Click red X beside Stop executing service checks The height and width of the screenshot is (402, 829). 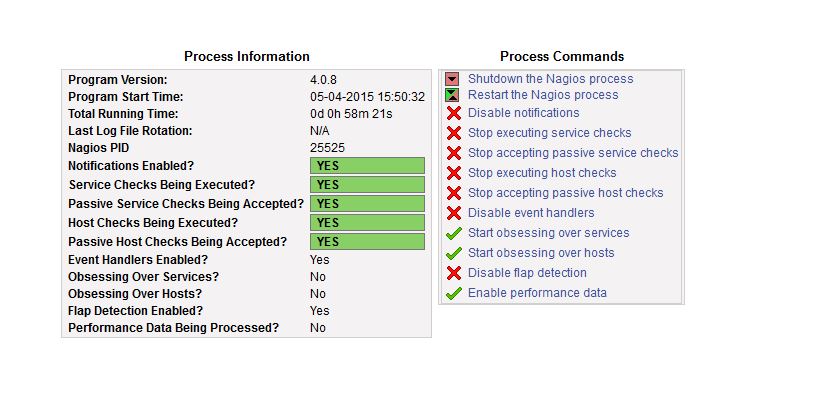453,133
